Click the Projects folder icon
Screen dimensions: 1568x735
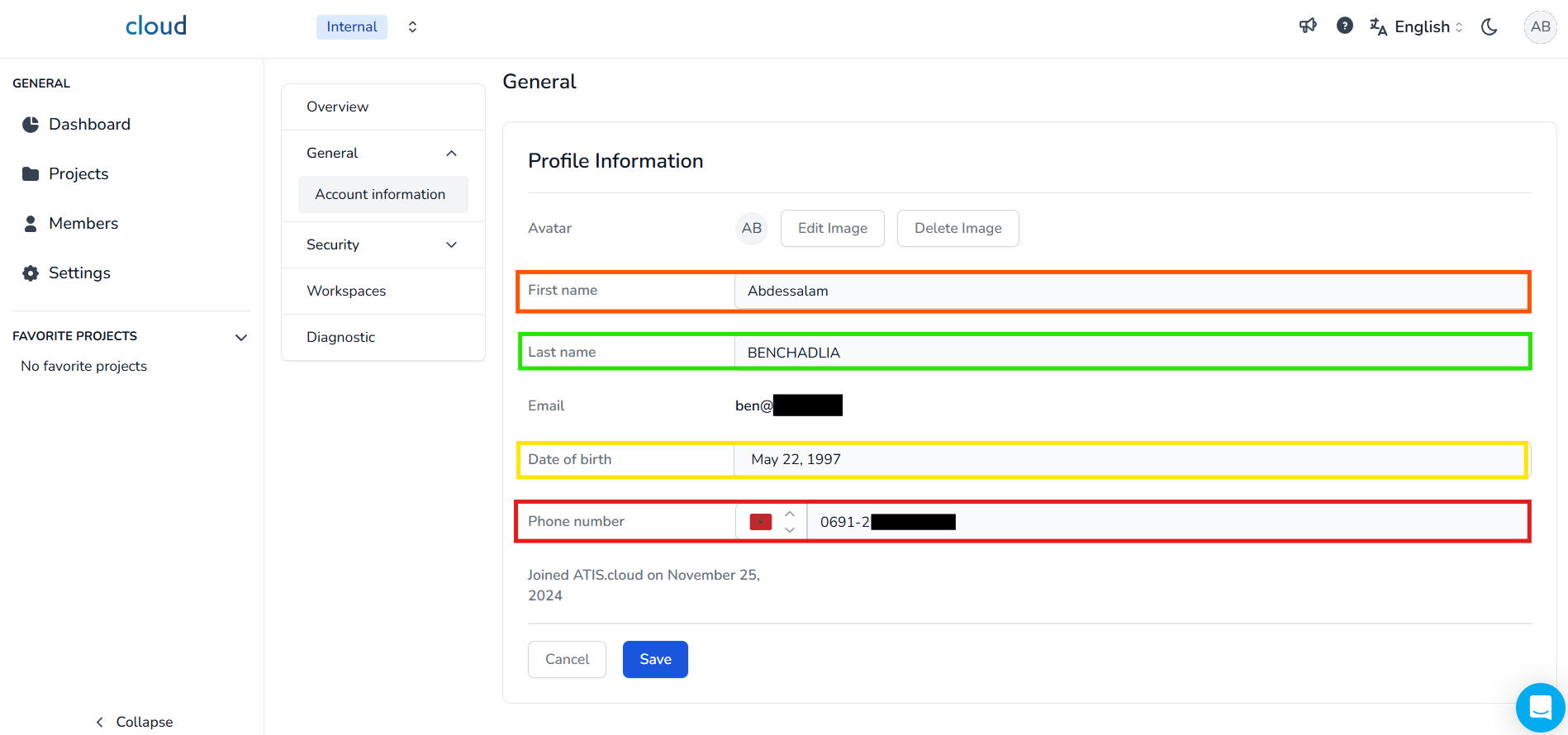[31, 174]
